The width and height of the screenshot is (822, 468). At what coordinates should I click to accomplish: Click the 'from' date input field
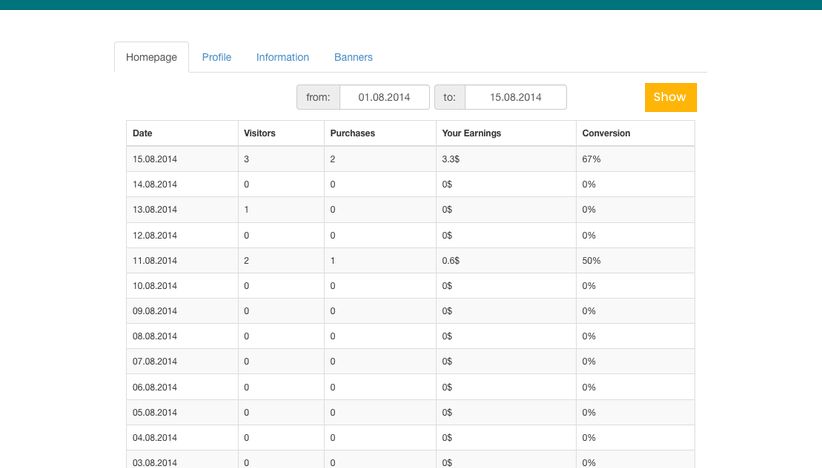(x=384, y=97)
